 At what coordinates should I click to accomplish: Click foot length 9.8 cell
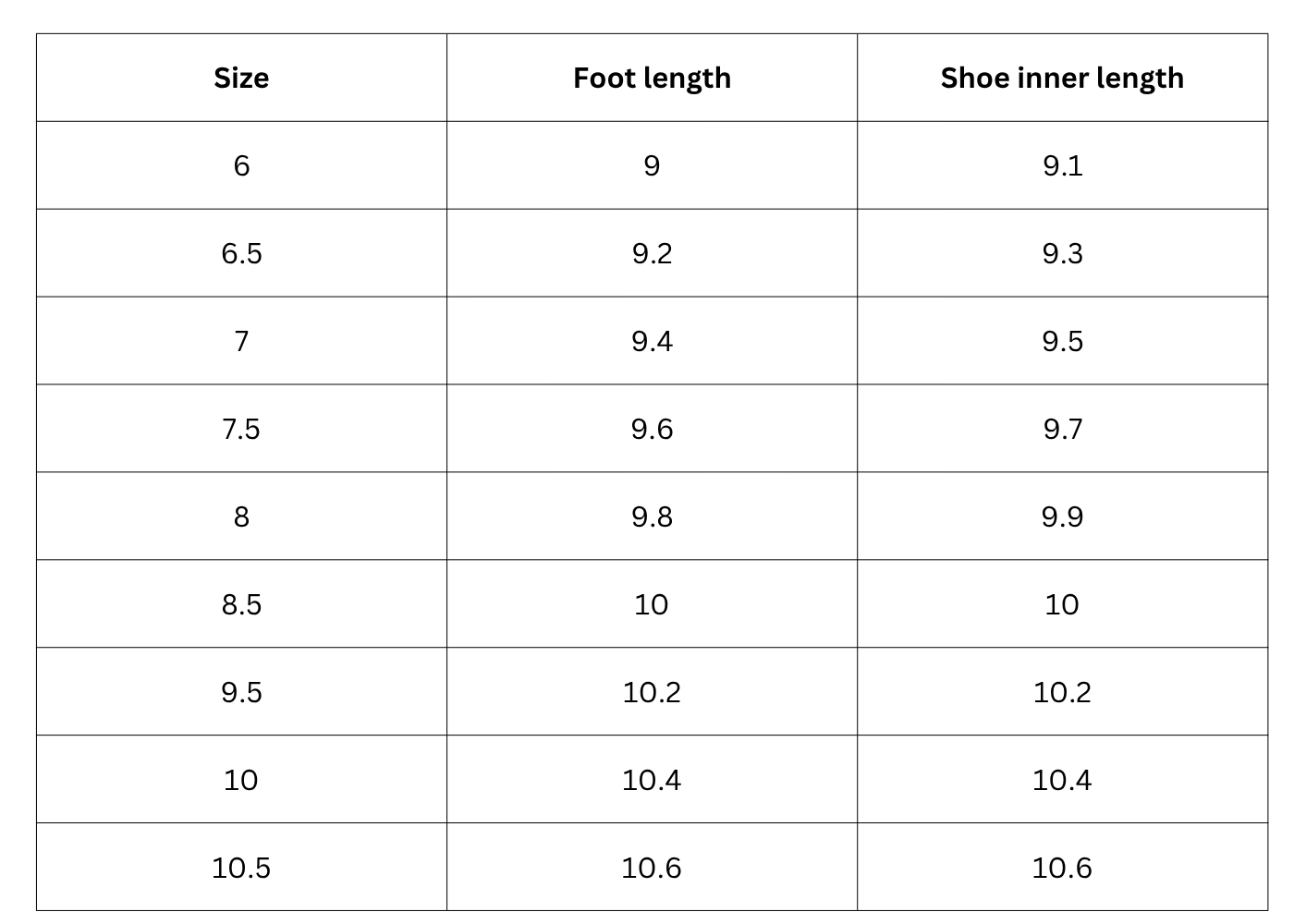(x=652, y=517)
